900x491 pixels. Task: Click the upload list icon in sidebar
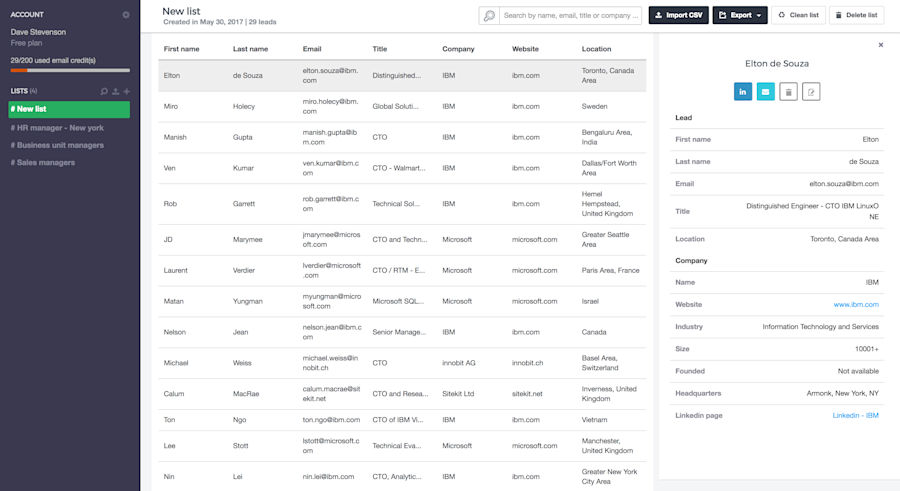[x=115, y=91]
